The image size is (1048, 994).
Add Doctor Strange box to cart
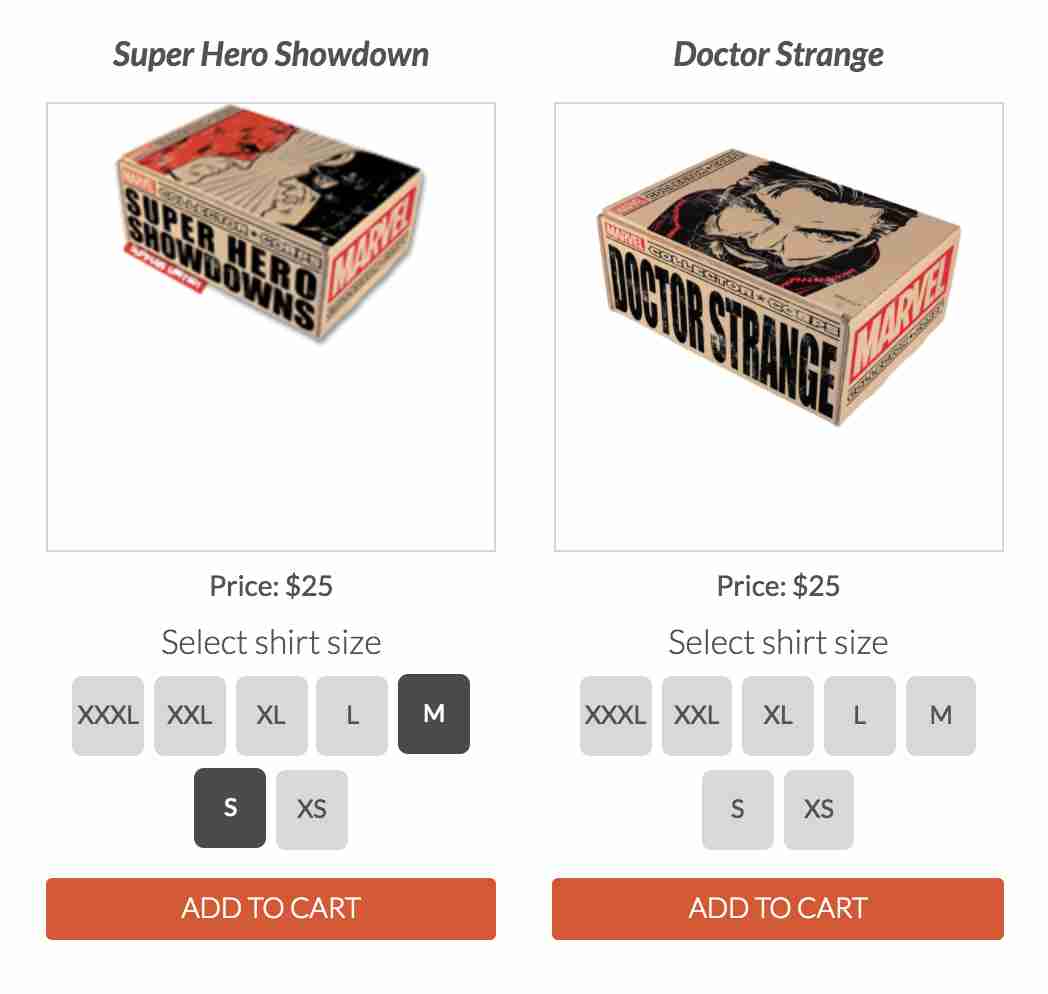(x=778, y=908)
